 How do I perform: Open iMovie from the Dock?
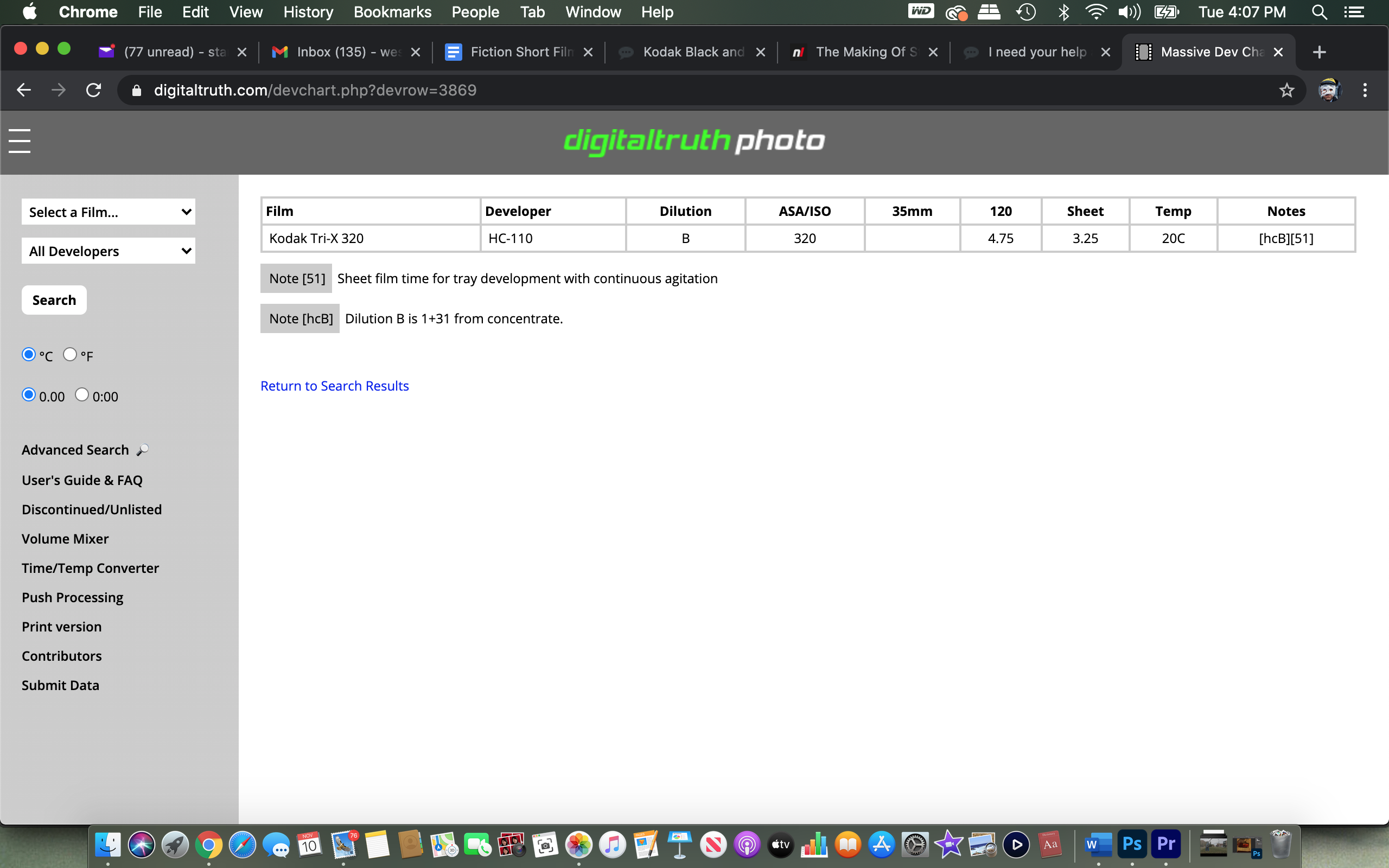(950, 845)
